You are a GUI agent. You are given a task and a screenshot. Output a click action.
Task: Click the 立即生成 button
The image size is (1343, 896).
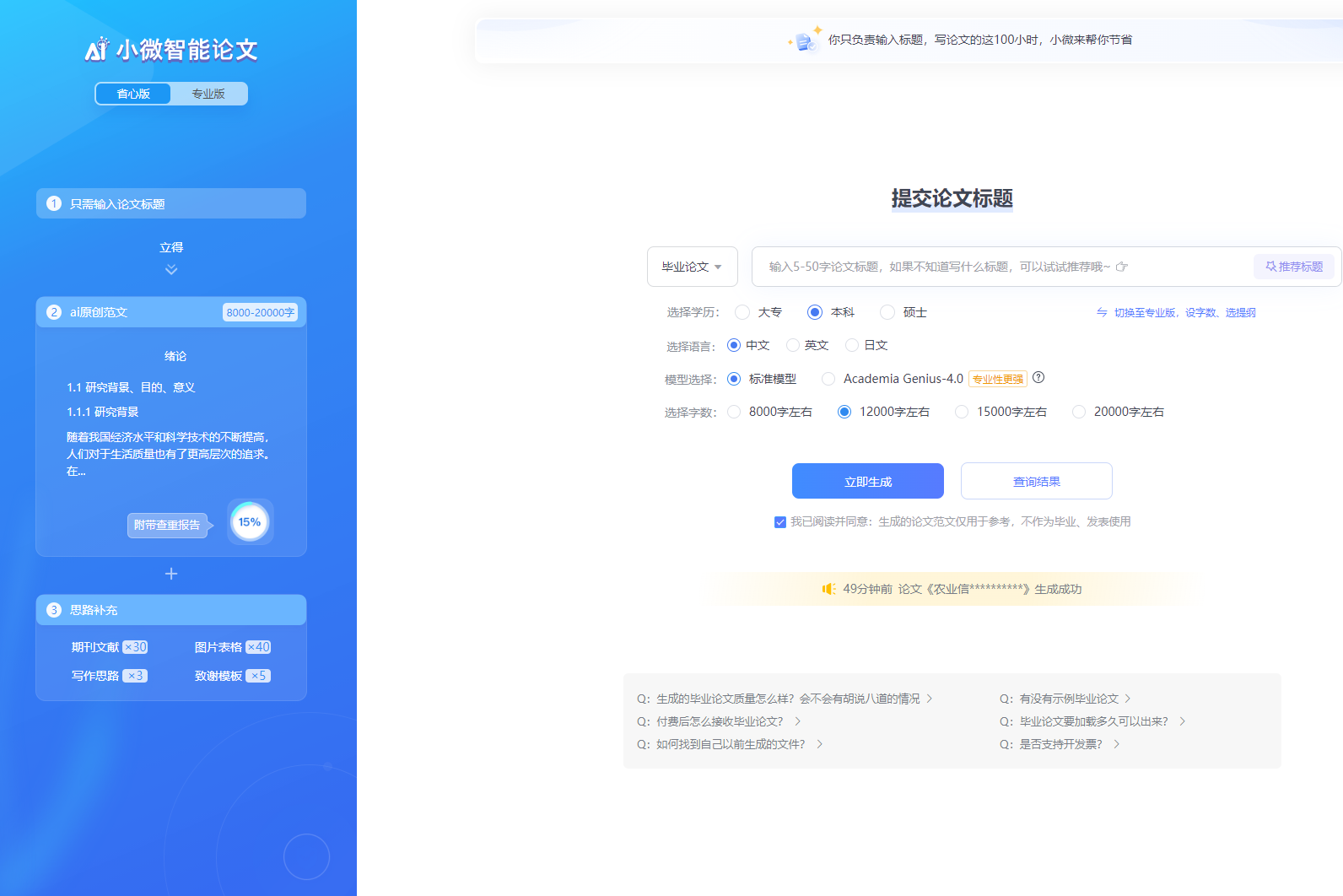(868, 481)
